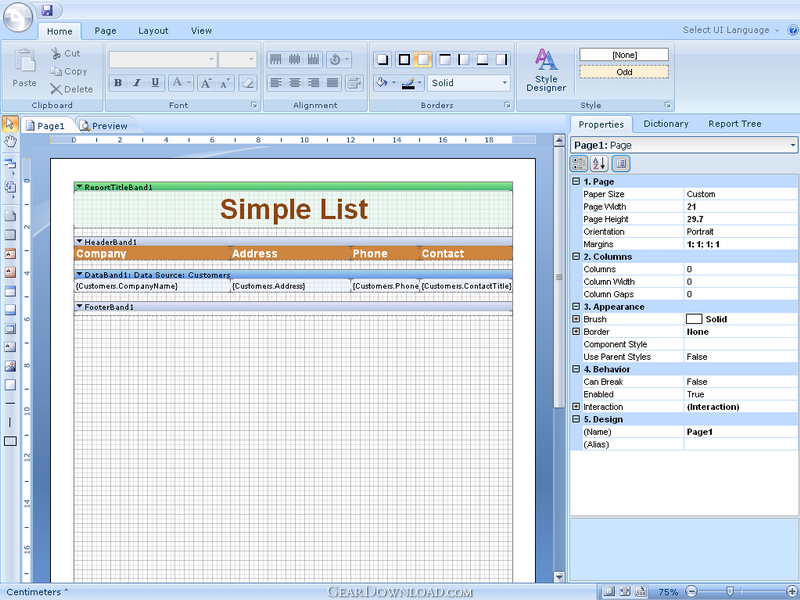Switch to the Dictionary tab

(665, 124)
